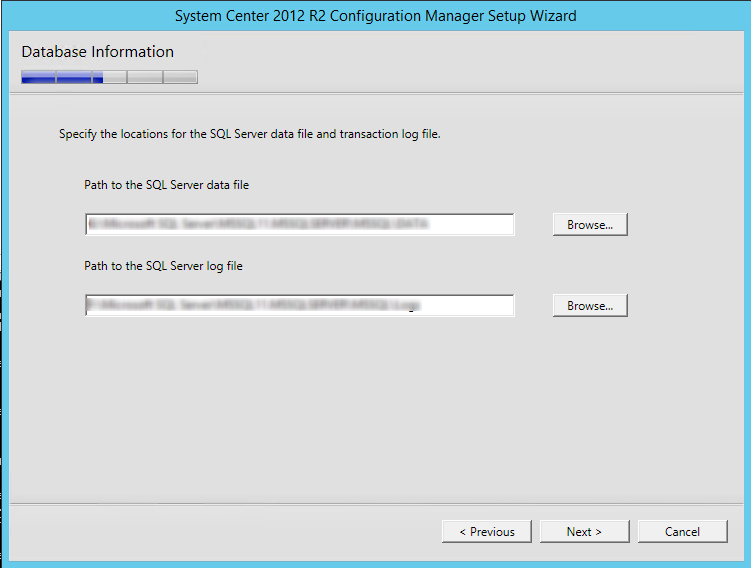The height and width of the screenshot is (568, 751).
Task: Cancel the setup wizard
Action: tap(683, 532)
